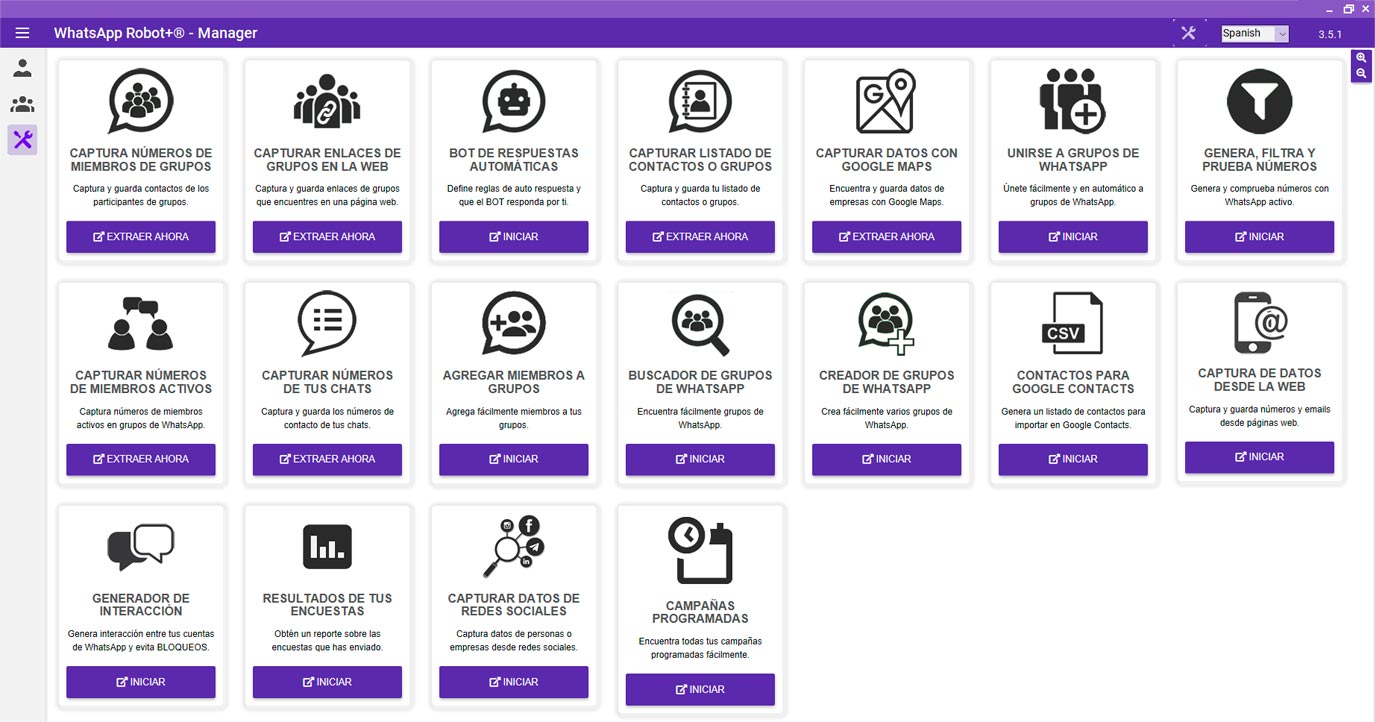Click the Unirse a Grupos people-plus icon
Viewport: 1375px width, 722px height.
(1073, 102)
